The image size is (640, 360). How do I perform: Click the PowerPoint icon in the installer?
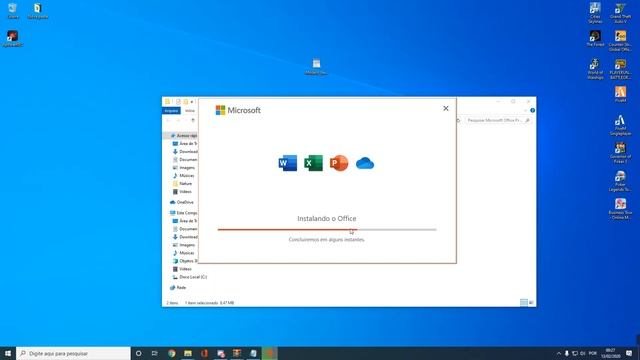pyautogui.click(x=339, y=163)
